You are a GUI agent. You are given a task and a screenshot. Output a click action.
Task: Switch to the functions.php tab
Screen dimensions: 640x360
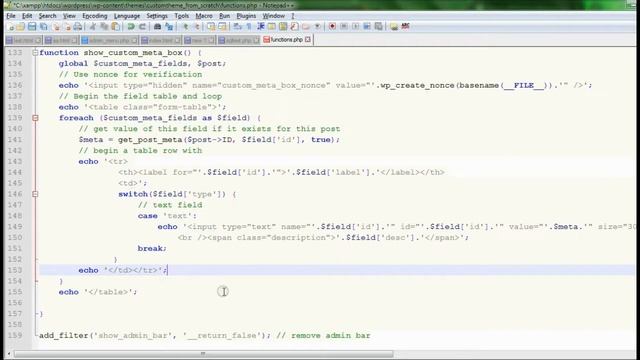click(x=287, y=40)
